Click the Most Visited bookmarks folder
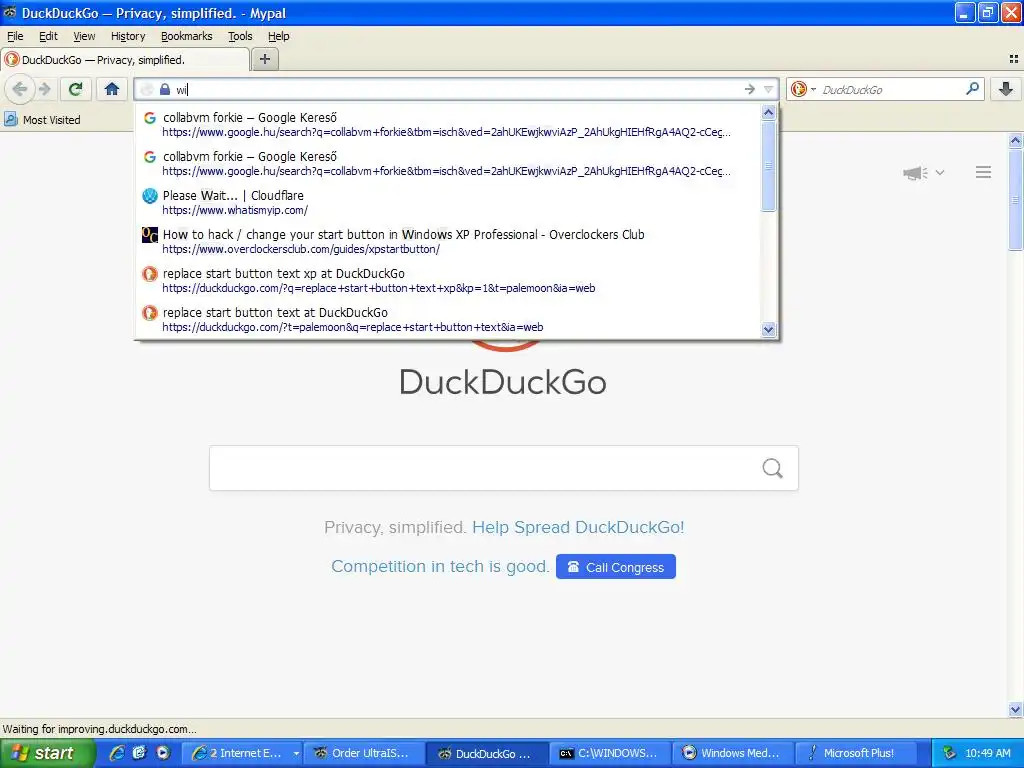The width and height of the screenshot is (1024, 768). point(42,120)
